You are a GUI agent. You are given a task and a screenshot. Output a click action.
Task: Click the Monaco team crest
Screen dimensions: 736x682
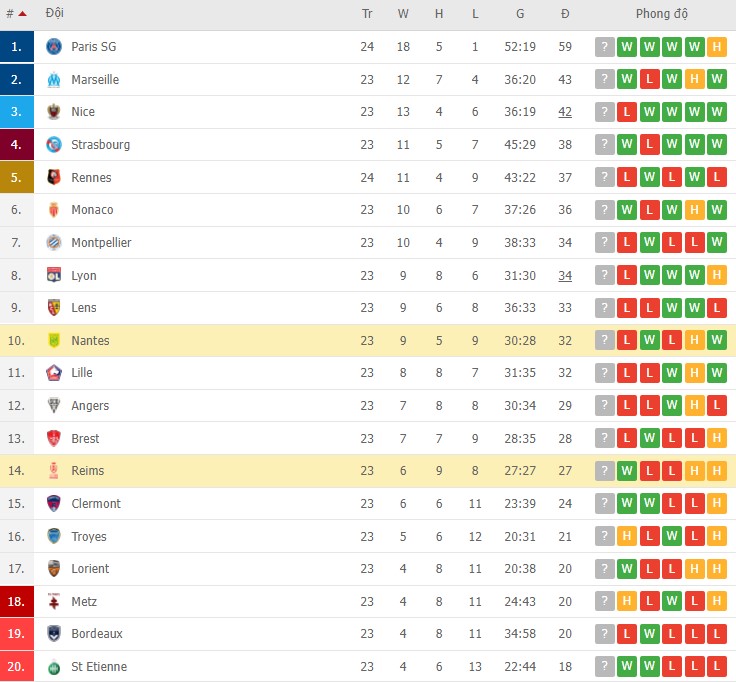point(54,210)
